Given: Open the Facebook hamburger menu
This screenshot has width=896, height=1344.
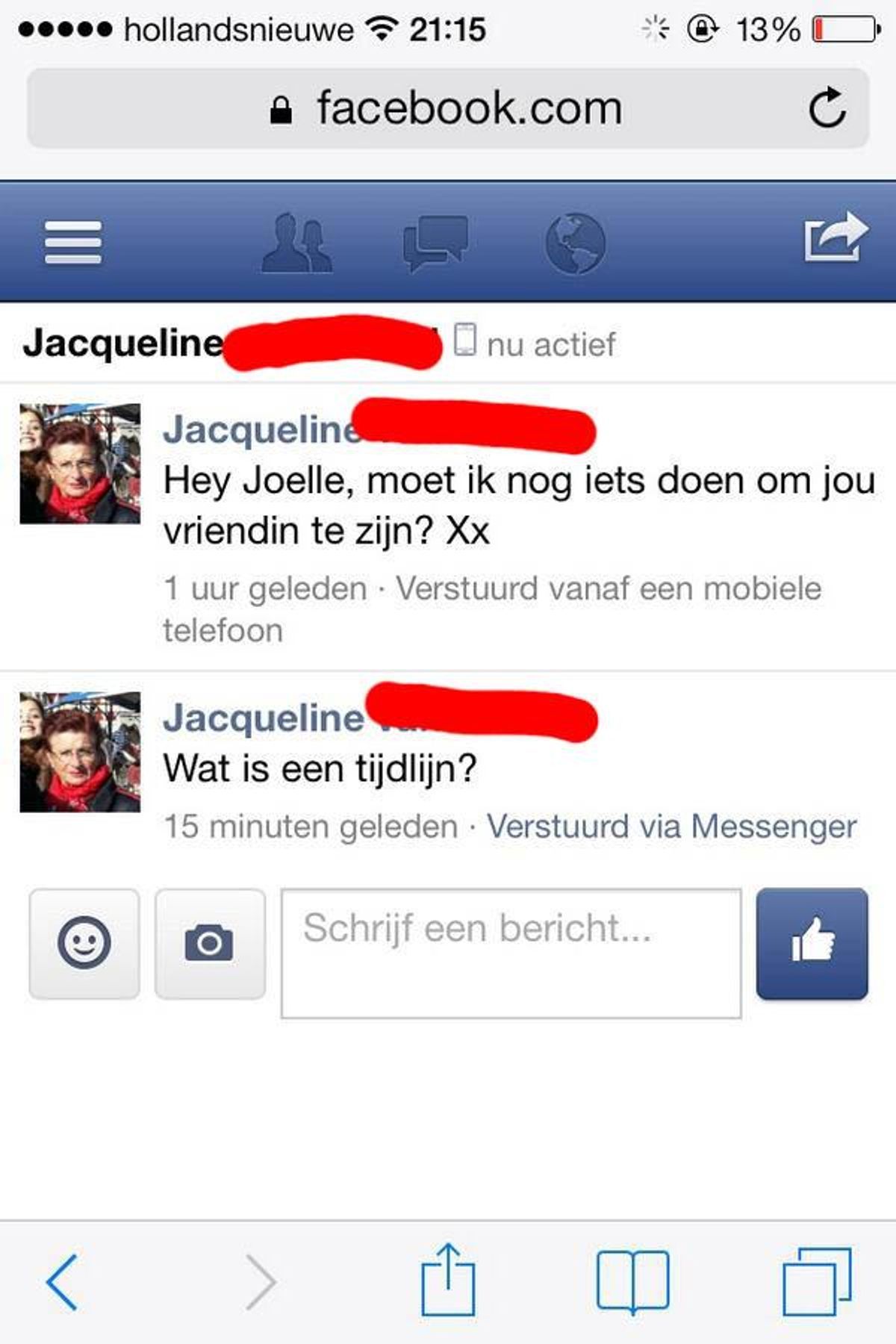Looking at the screenshot, I should [x=72, y=242].
